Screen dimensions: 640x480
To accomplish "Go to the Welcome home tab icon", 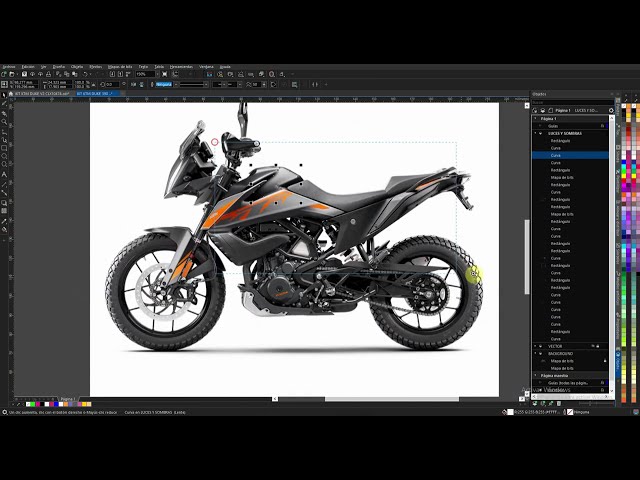I will pos(11,93).
